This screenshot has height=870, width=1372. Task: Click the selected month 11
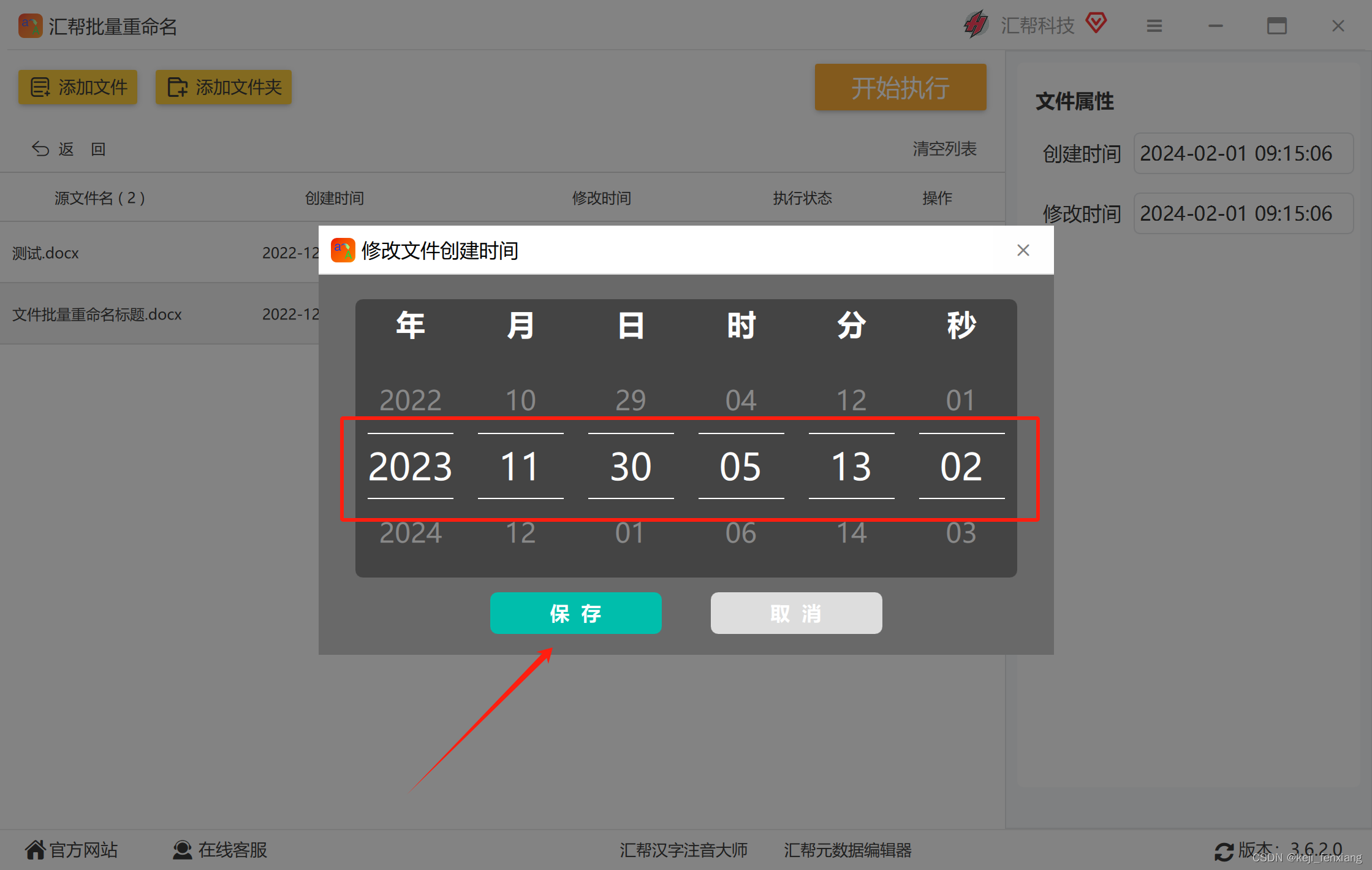(x=520, y=466)
